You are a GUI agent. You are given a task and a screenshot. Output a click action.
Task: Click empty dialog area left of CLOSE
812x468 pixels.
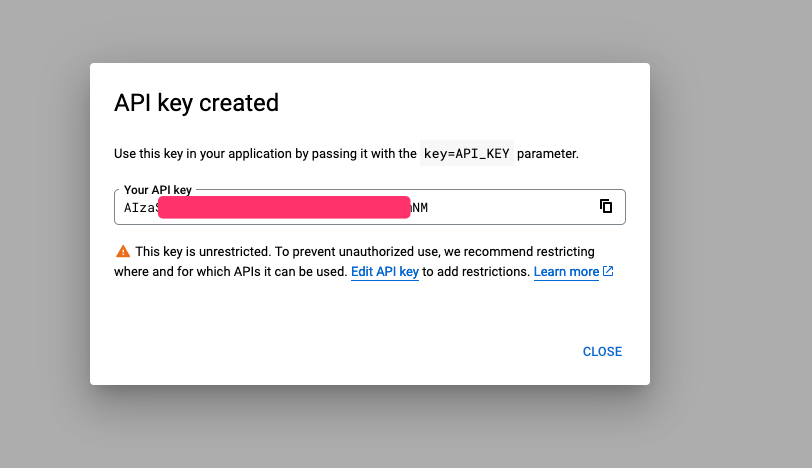350,351
